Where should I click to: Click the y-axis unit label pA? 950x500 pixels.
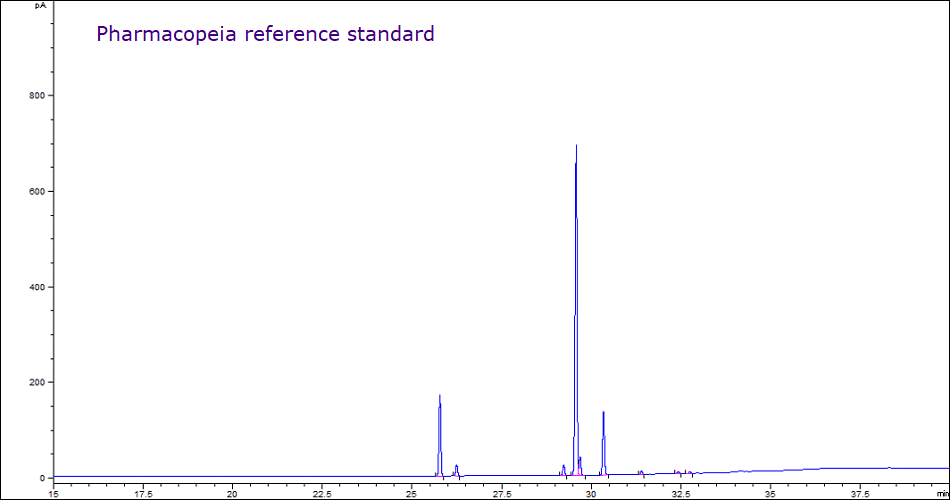pyautogui.click(x=40, y=5)
